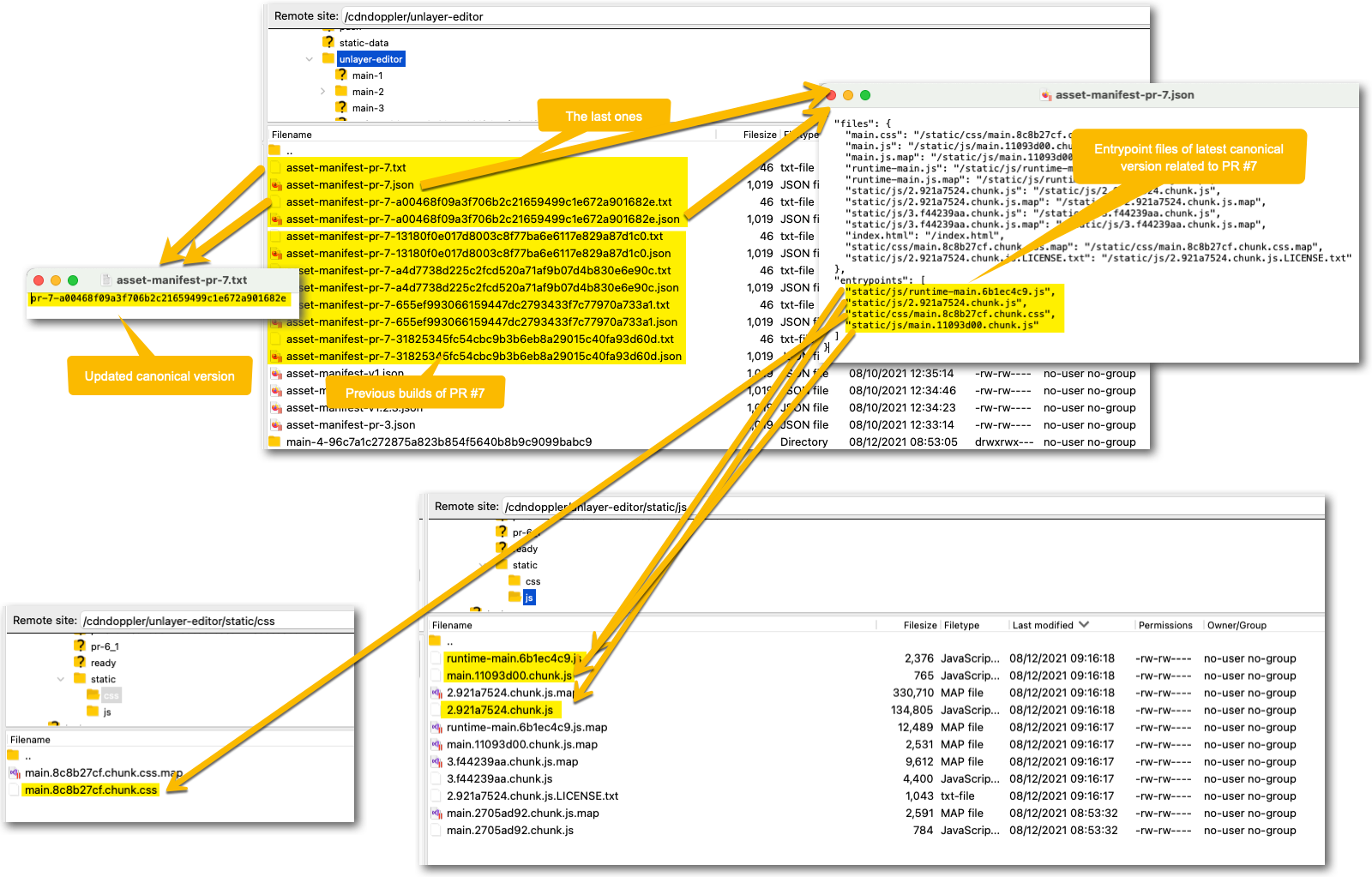Image resolution: width=1372 pixels, height=877 pixels.
Task: Click main.8c8b27cf.chunk.css.map file icon
Action: [x=15, y=772]
